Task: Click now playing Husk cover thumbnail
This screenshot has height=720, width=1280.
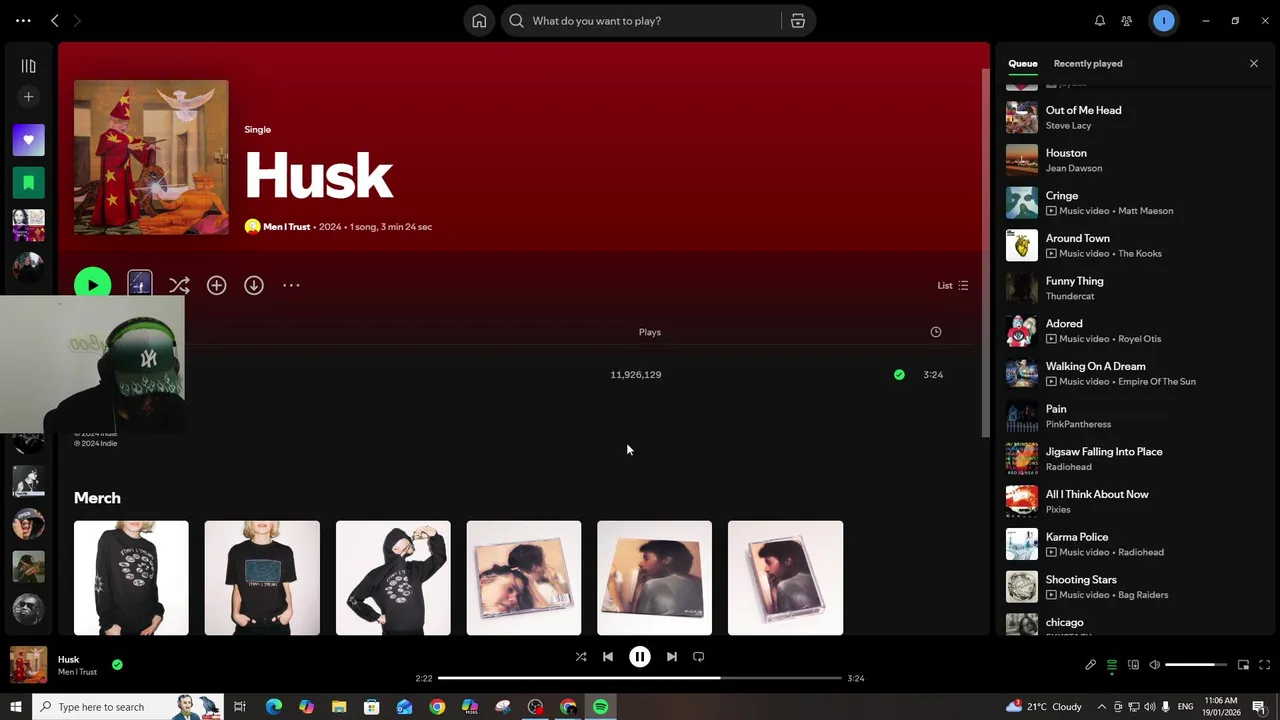Action: [x=28, y=665]
